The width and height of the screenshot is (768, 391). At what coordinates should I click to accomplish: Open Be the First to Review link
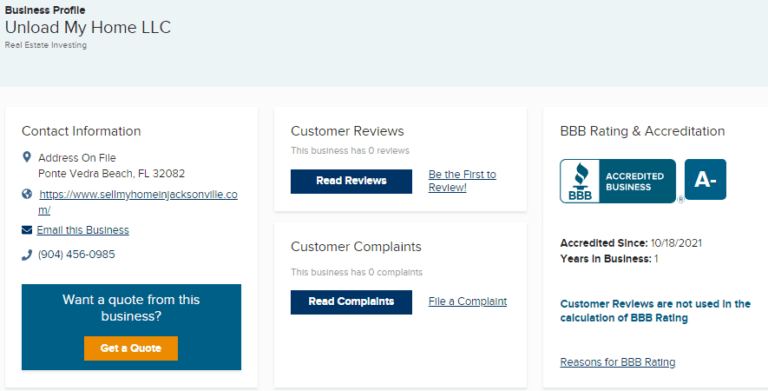(462, 181)
